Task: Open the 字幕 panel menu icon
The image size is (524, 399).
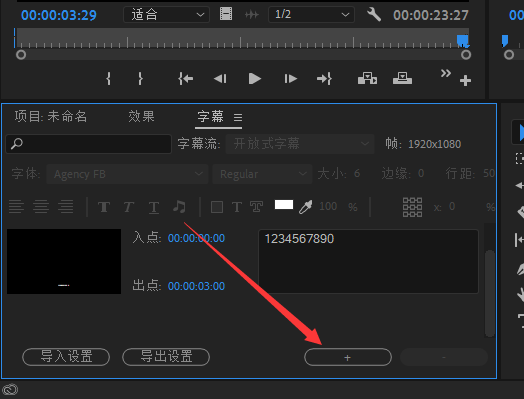Action: [x=238, y=118]
